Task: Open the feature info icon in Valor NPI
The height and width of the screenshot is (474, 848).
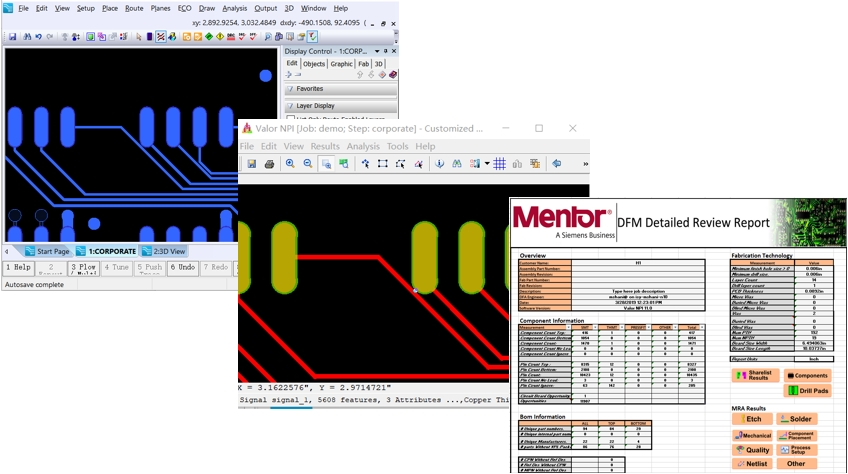Action: (439, 163)
